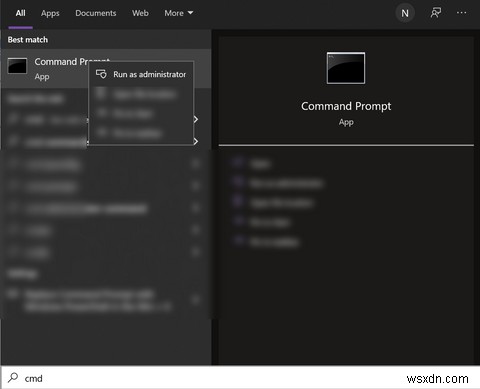The height and width of the screenshot is (389, 480).
Task: Switch to the Web filter tab
Action: click(140, 13)
